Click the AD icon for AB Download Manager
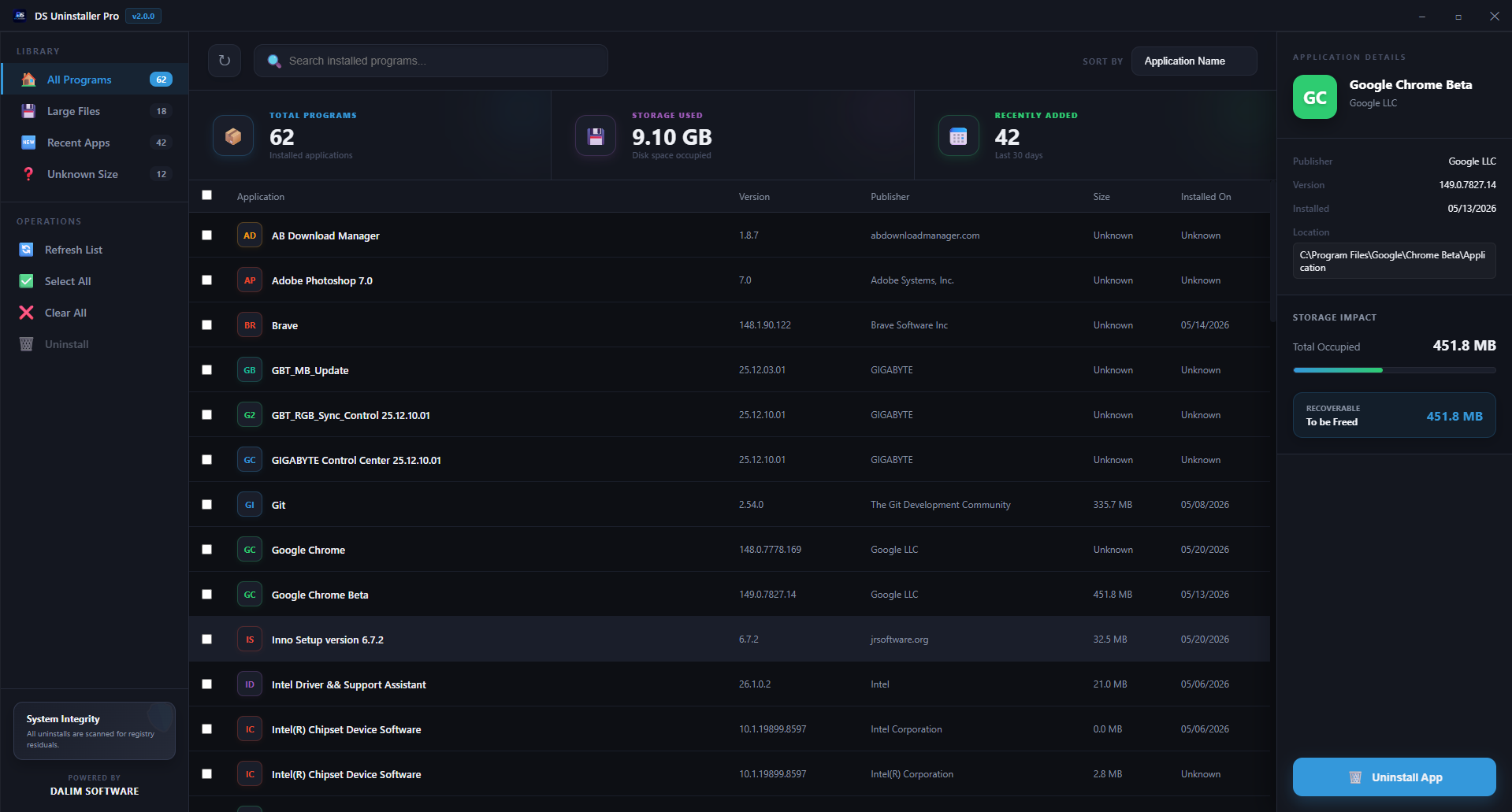1512x812 pixels. pyautogui.click(x=250, y=235)
